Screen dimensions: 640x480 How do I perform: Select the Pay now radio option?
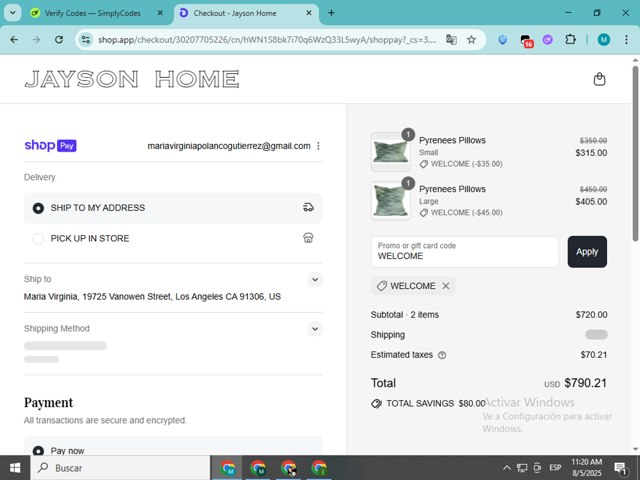pos(38,451)
